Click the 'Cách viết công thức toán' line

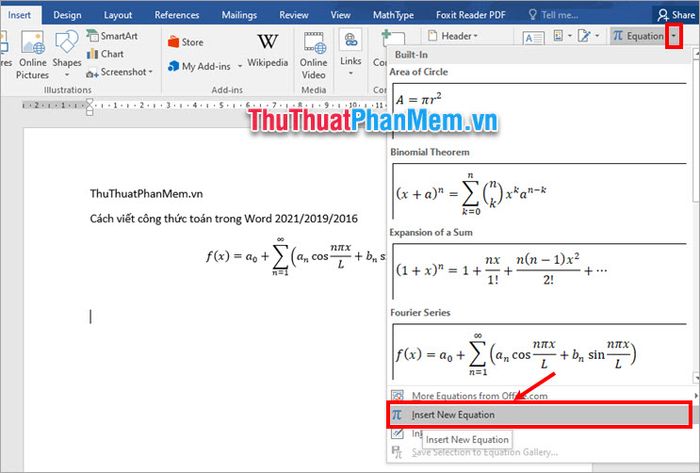pos(224,219)
